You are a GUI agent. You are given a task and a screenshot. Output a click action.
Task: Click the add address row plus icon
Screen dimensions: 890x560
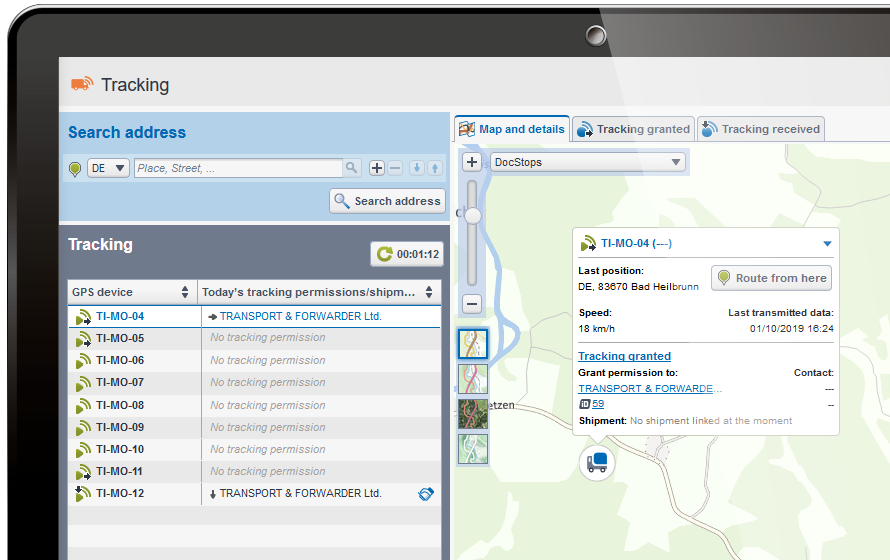click(377, 168)
